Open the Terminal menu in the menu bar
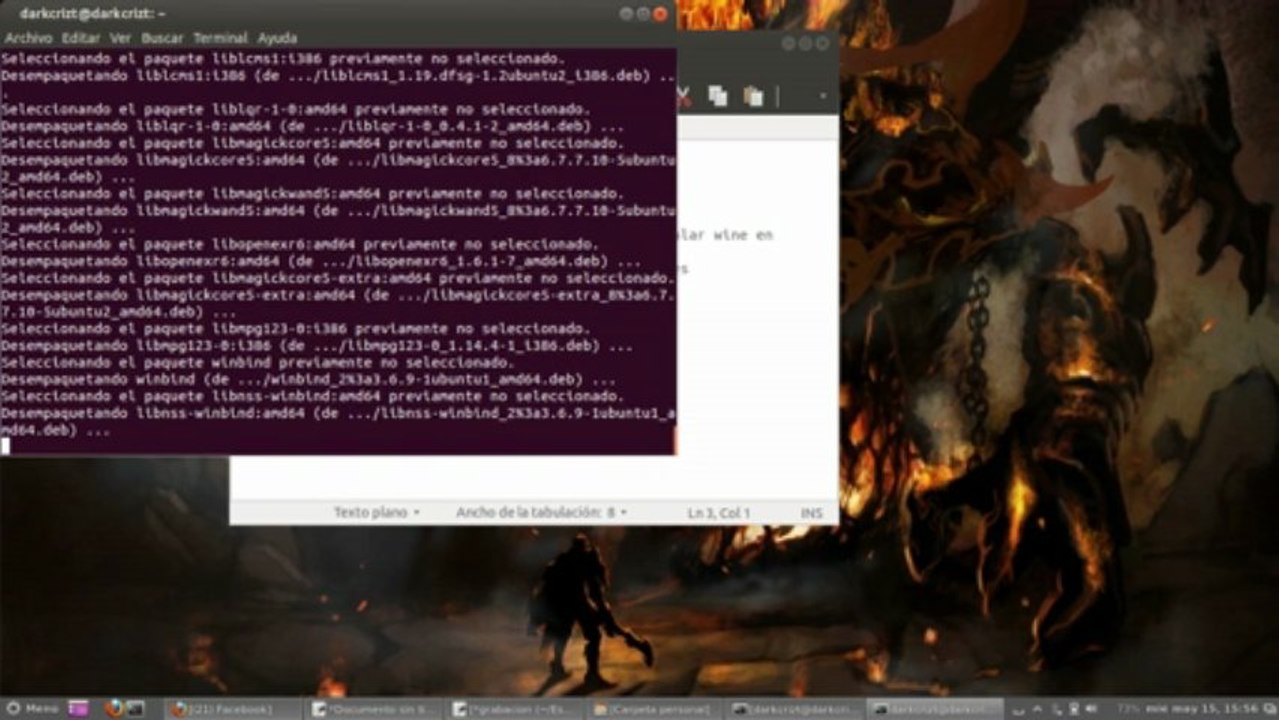1279x720 pixels. [x=220, y=37]
